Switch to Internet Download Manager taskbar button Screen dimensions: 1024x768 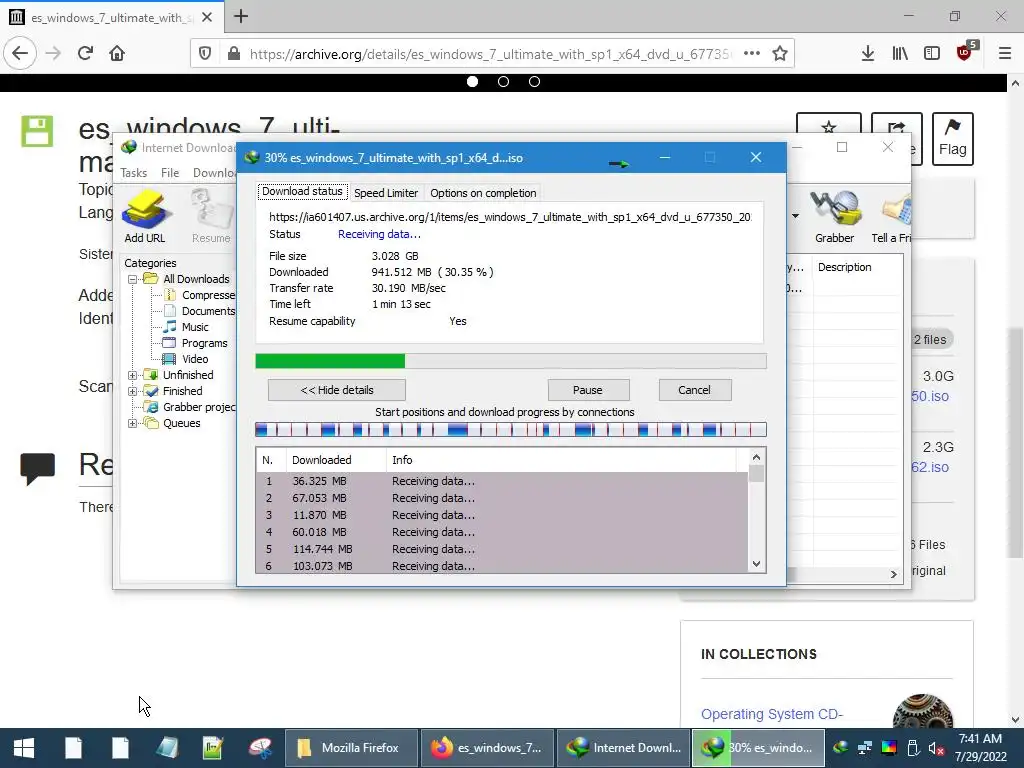(x=623, y=748)
